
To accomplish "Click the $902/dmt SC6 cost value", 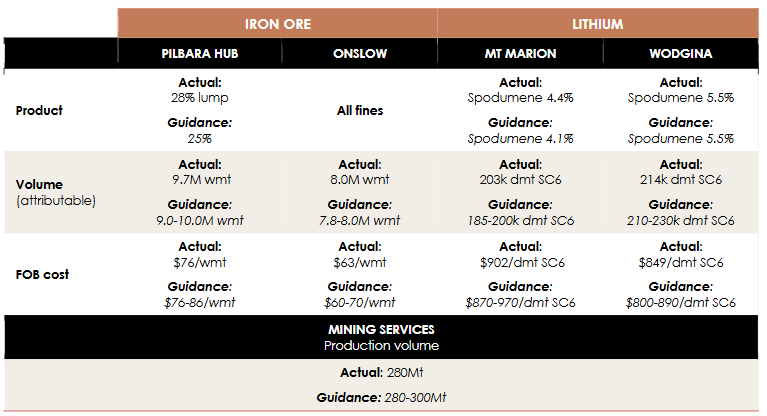I will (x=522, y=263).
